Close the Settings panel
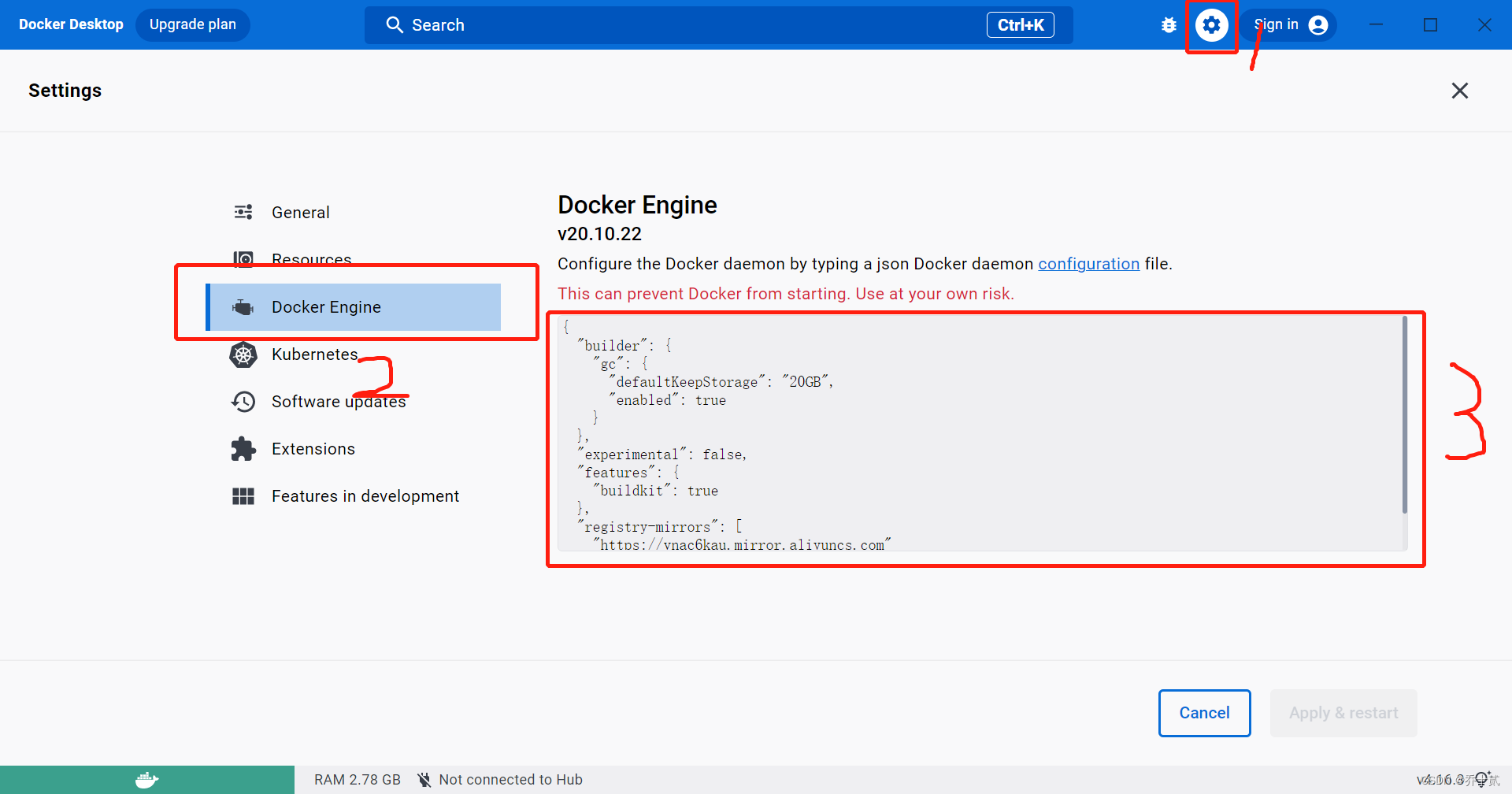This screenshot has height=794, width=1512. click(x=1459, y=90)
